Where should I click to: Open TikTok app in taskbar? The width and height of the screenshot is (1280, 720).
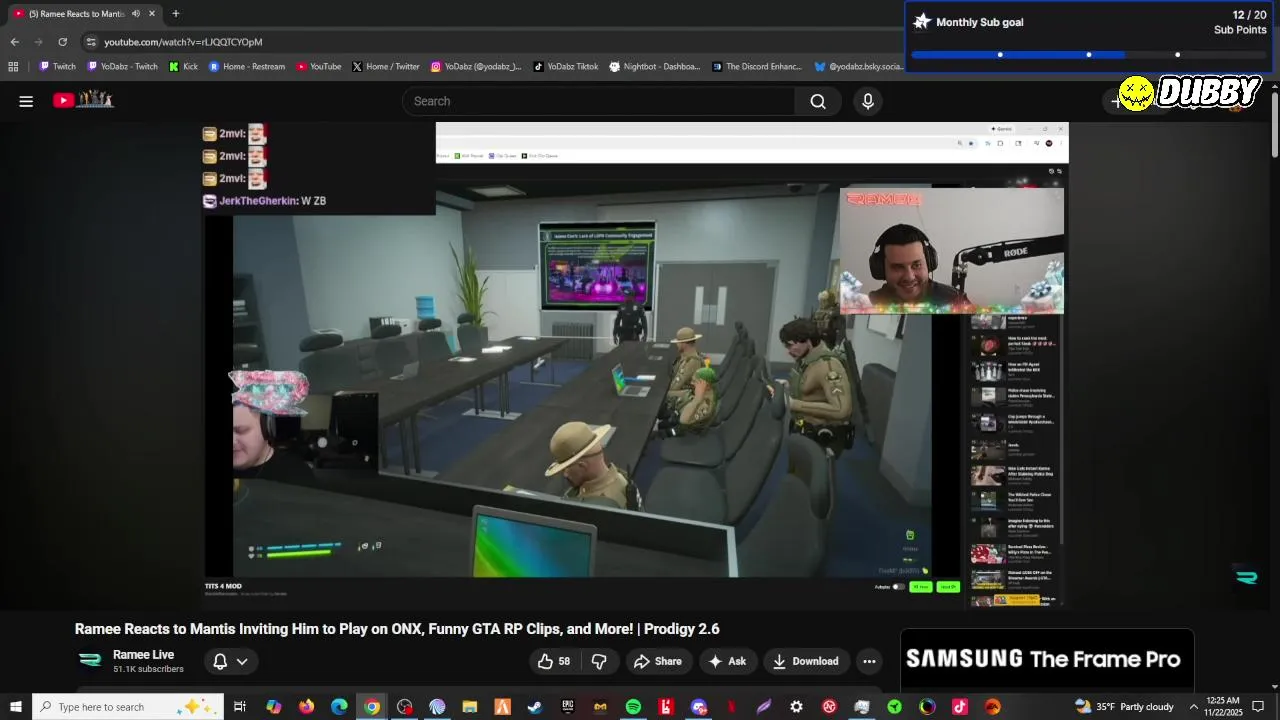(960, 707)
